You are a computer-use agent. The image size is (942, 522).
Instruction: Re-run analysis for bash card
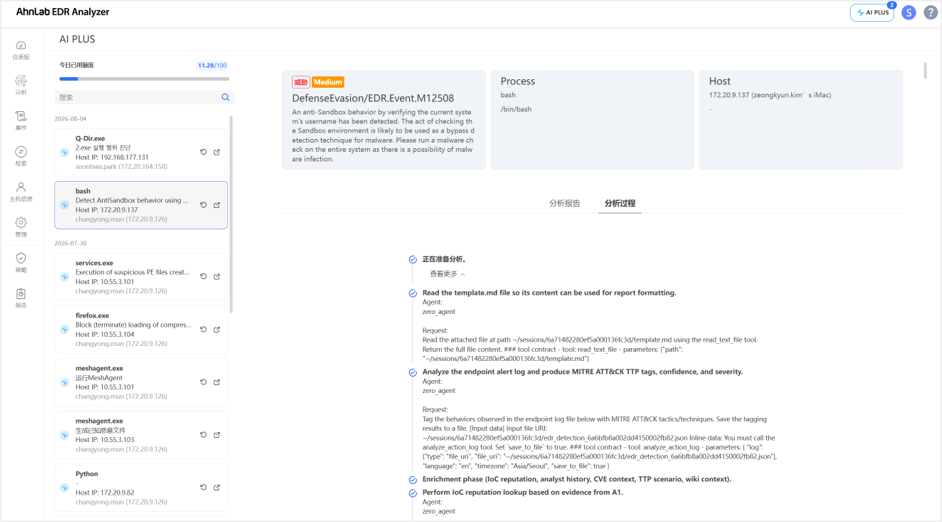coord(204,205)
